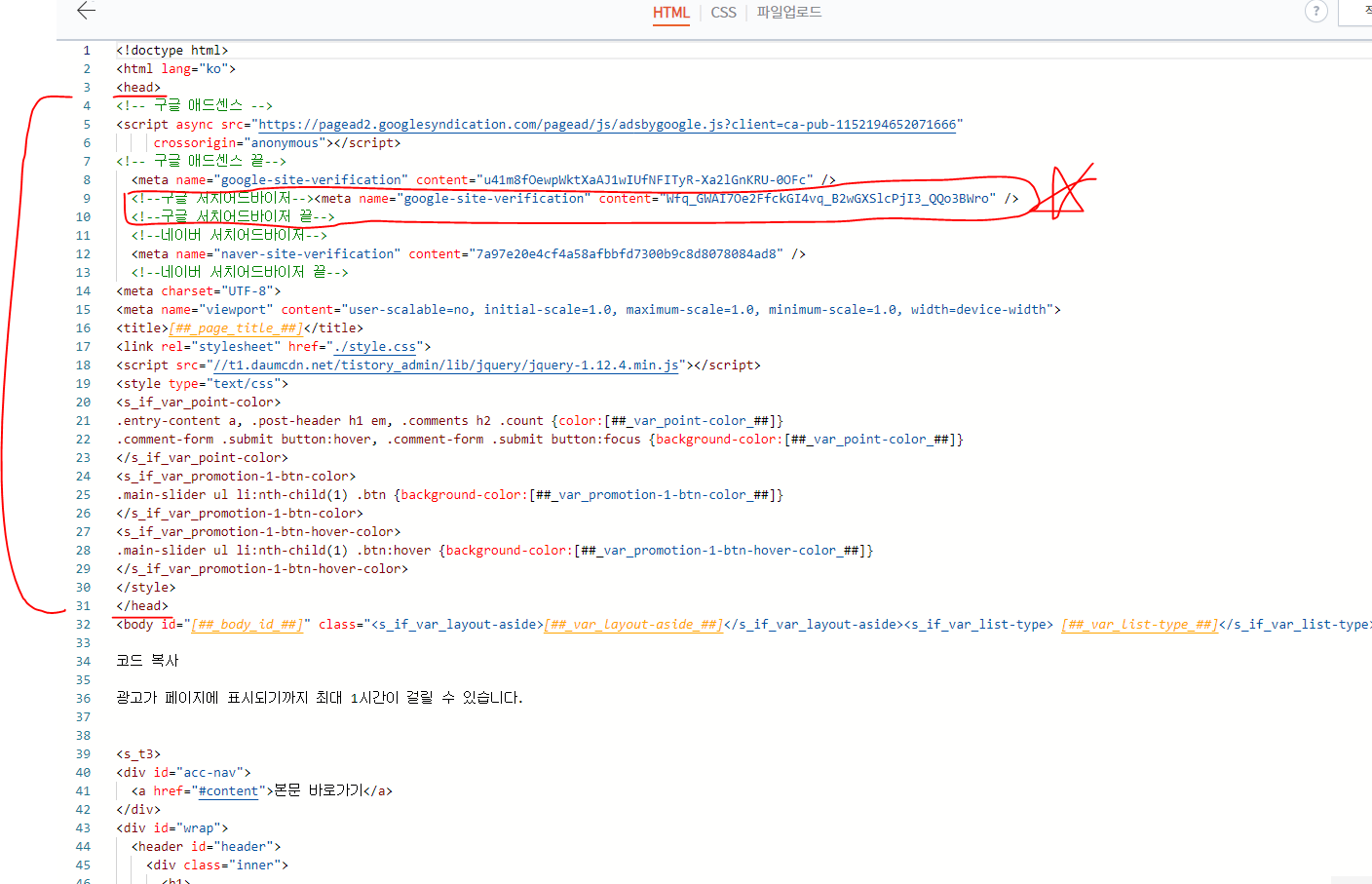The height and width of the screenshot is (884, 1372).
Task: Click the viewport meta line
Action: click(x=589, y=310)
